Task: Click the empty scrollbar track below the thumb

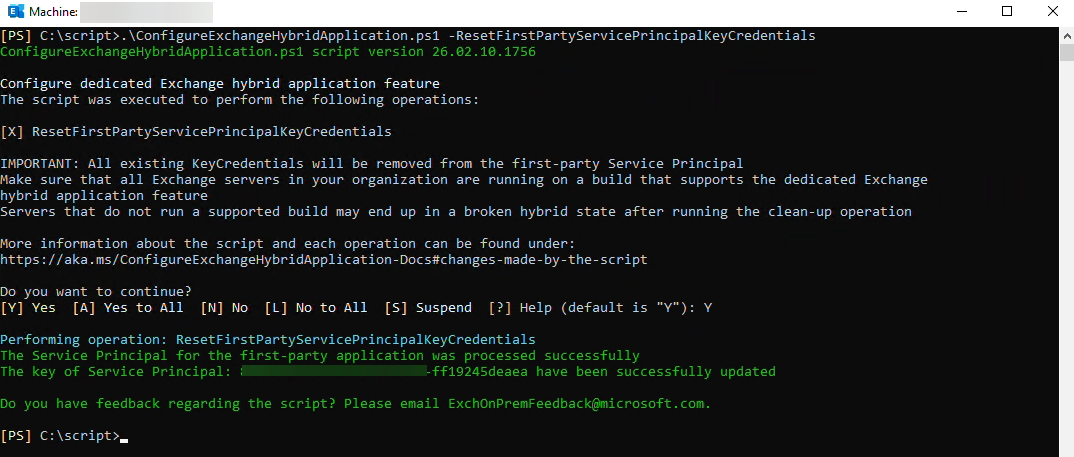Action: click(1066, 250)
